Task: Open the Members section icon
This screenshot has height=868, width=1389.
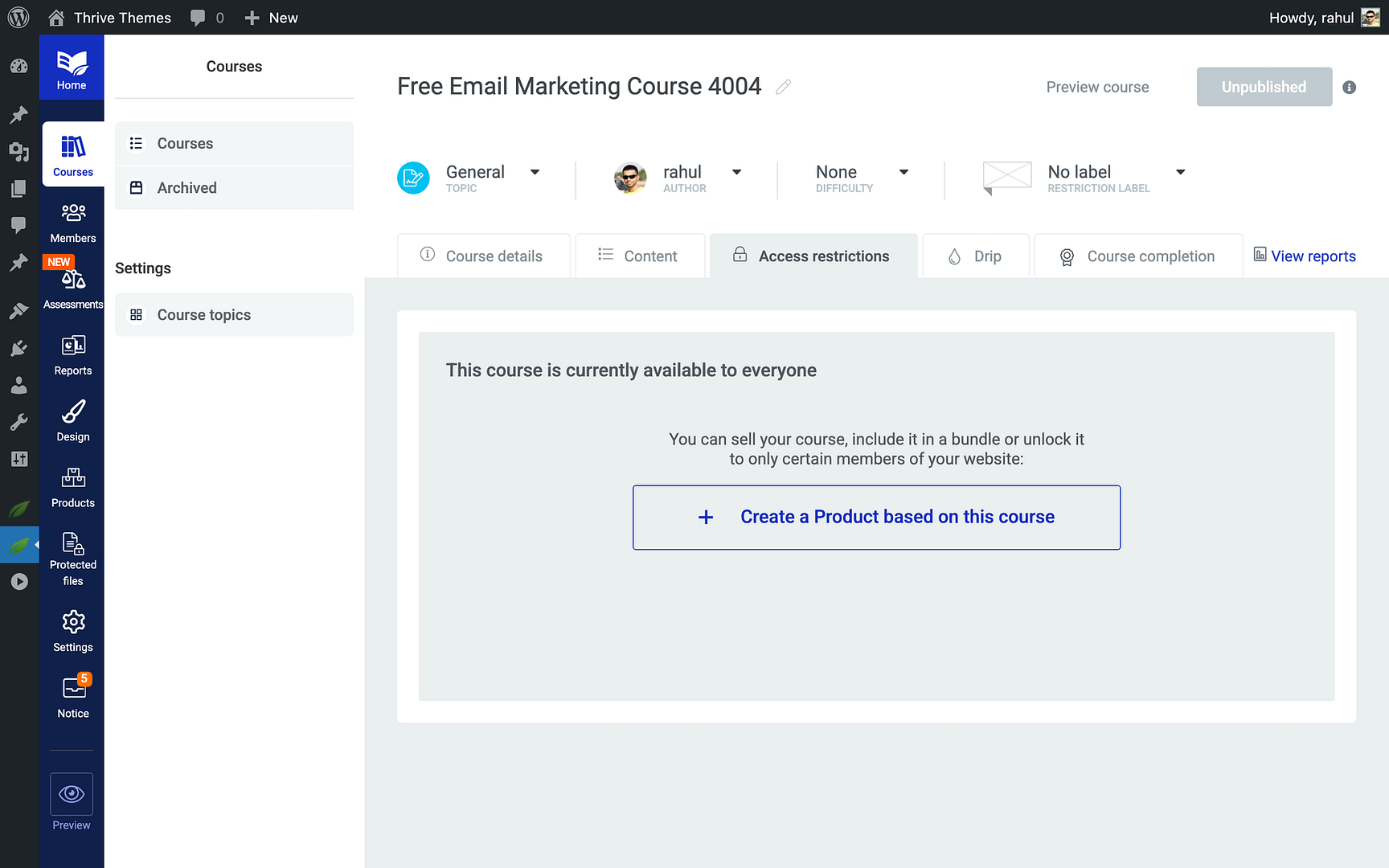Action: point(73,214)
